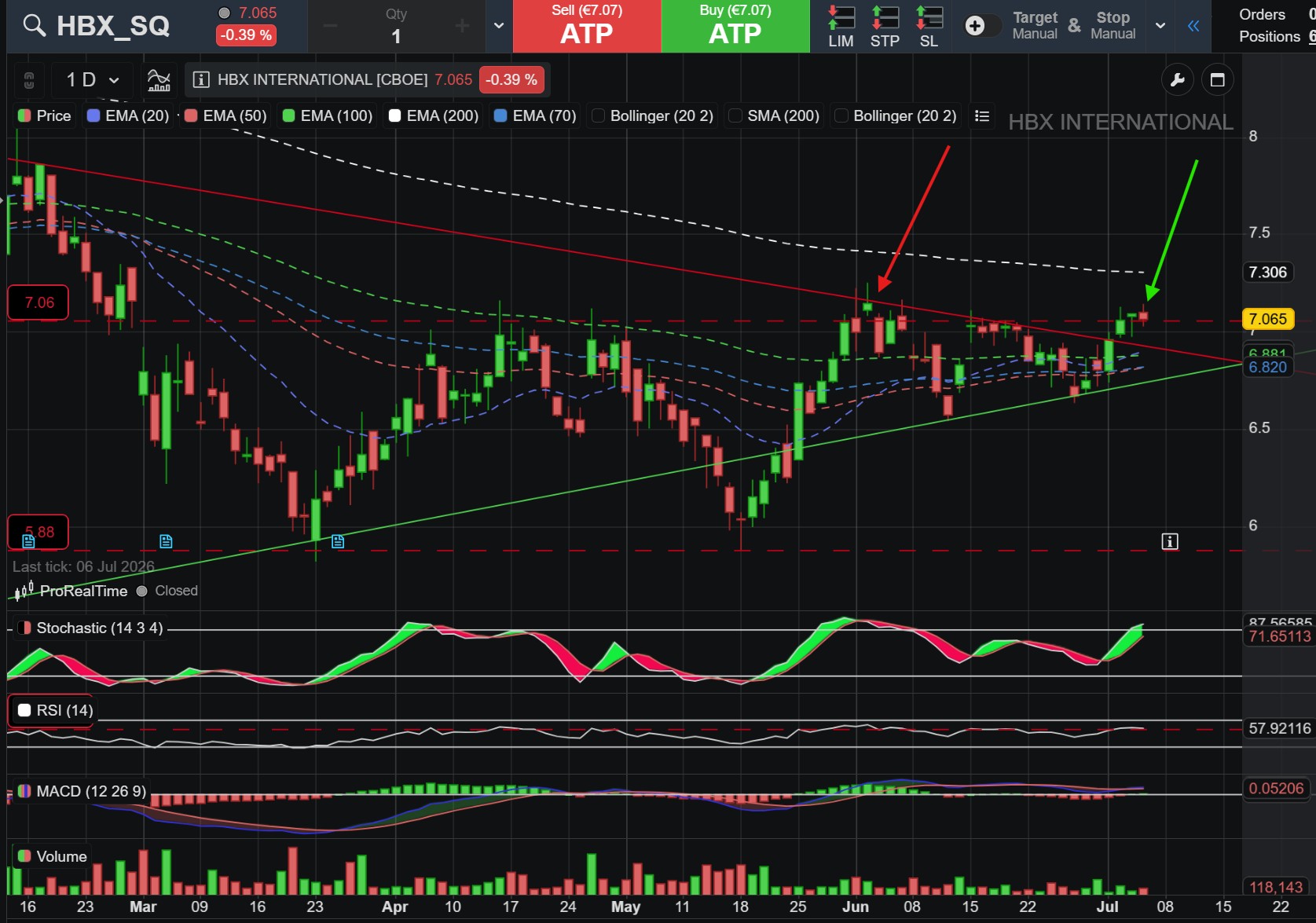The width and height of the screenshot is (1316, 923).
Task: Expand the Target & Stop options chevron
Action: (1160, 26)
